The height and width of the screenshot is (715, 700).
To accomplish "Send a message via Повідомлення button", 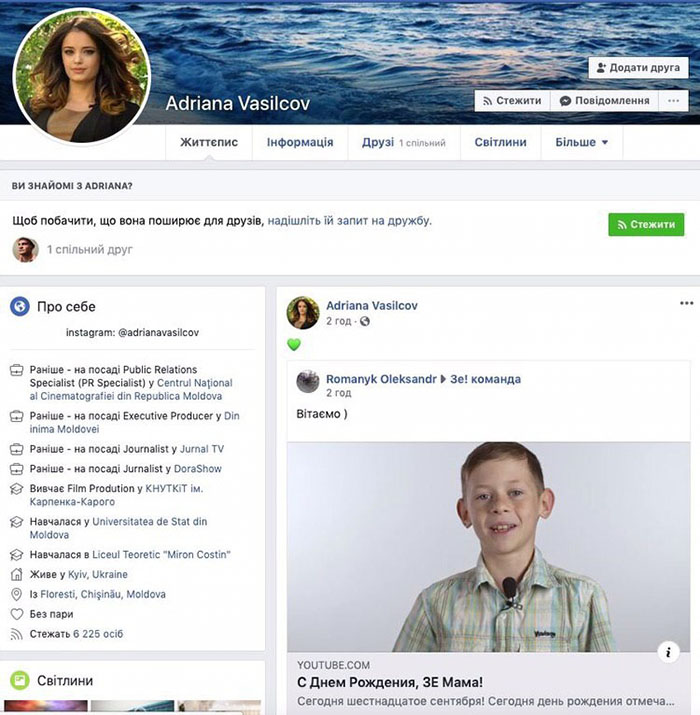I will click(605, 101).
